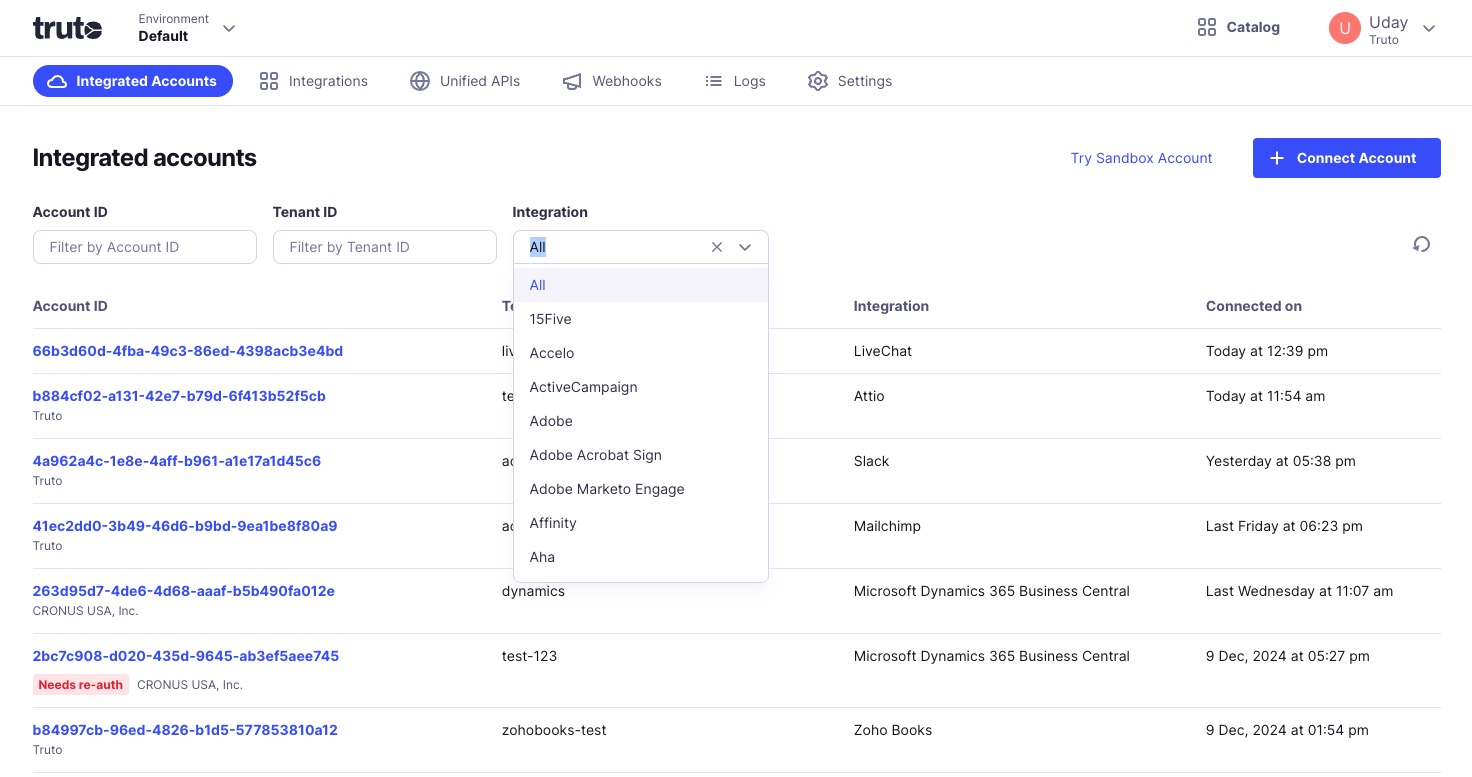Click "Last Wednesday at 11:07 am" cell
The image size is (1472, 777).
1299,591
